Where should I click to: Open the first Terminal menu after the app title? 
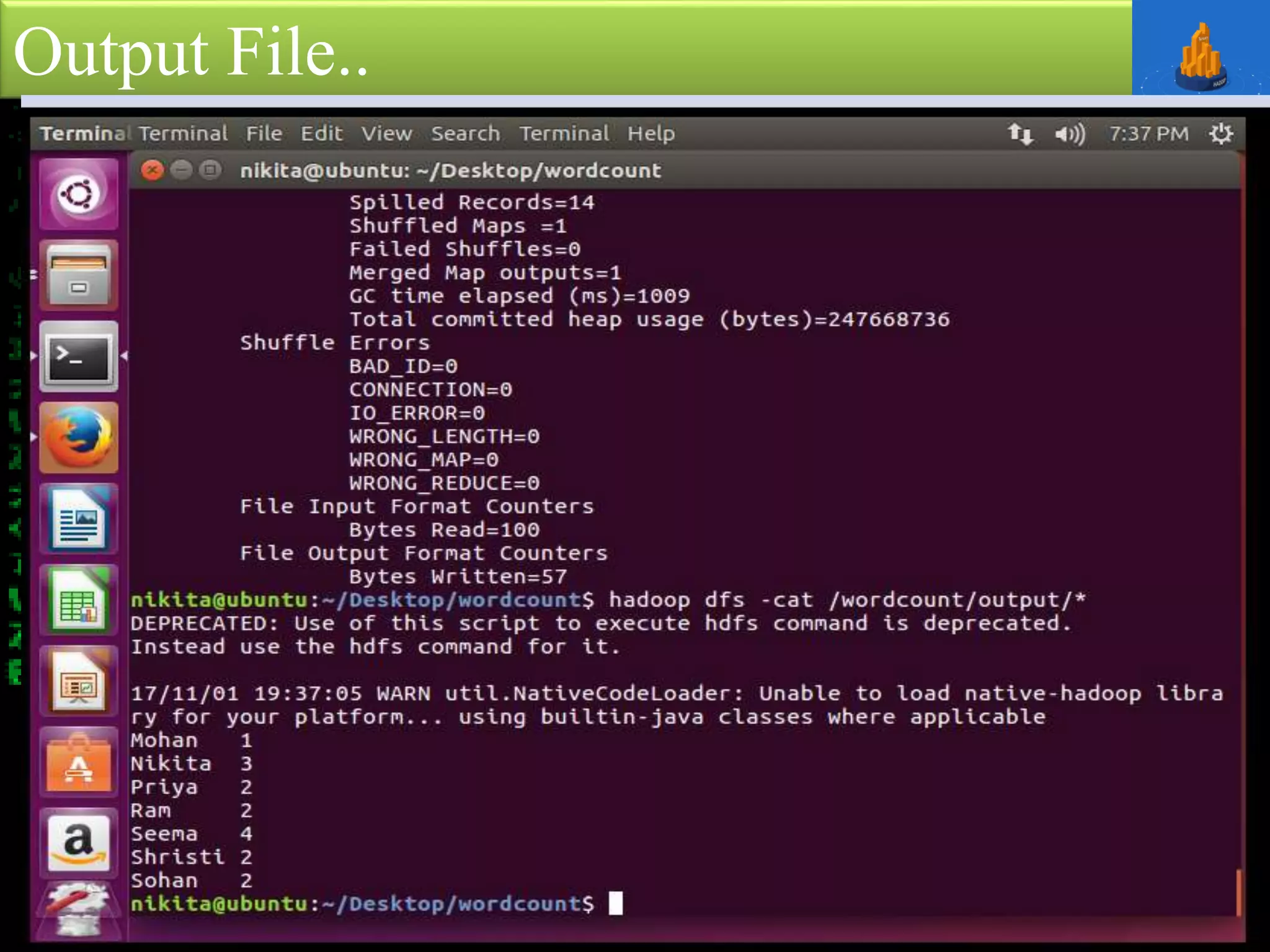[183, 133]
